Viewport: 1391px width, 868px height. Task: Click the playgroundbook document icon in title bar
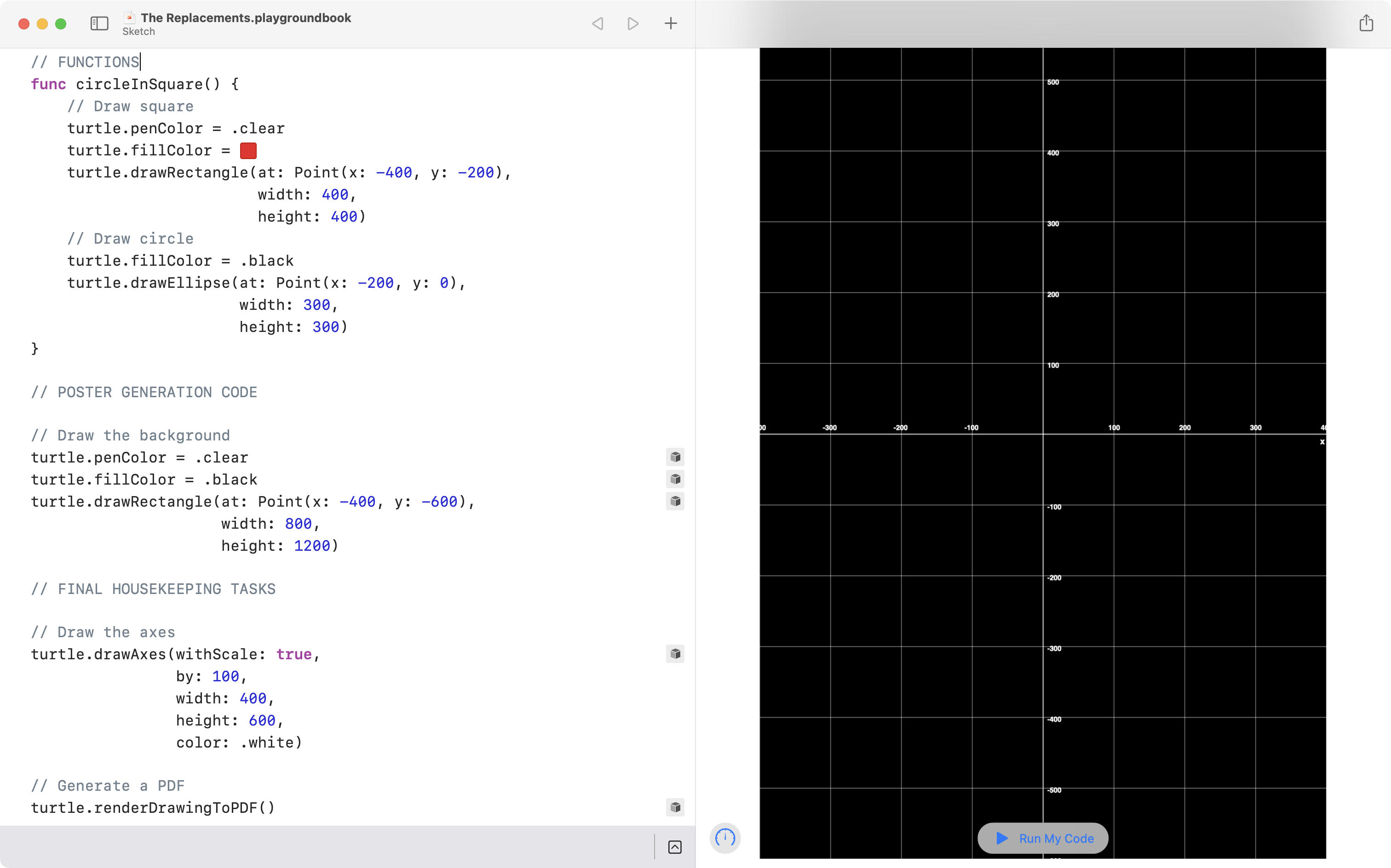130,18
